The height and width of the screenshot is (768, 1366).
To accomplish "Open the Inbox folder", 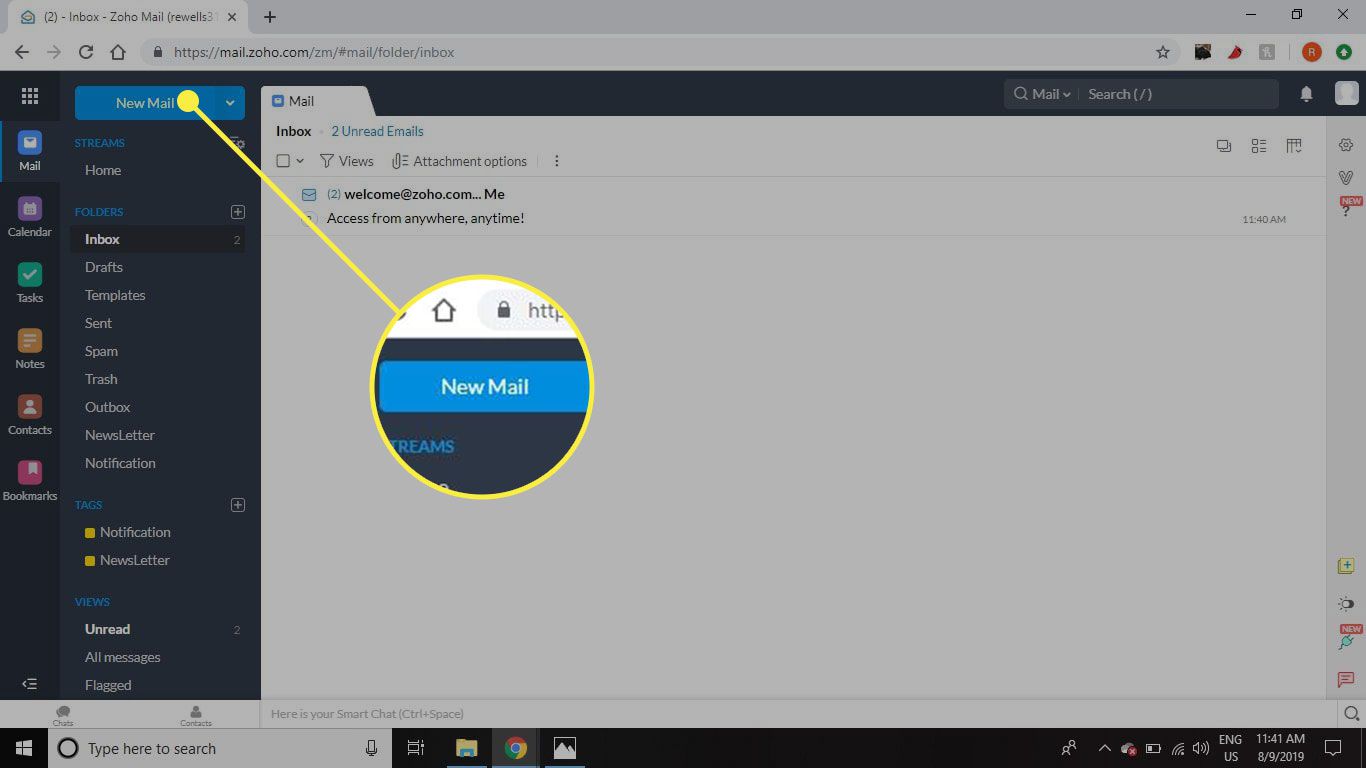I will point(158,239).
